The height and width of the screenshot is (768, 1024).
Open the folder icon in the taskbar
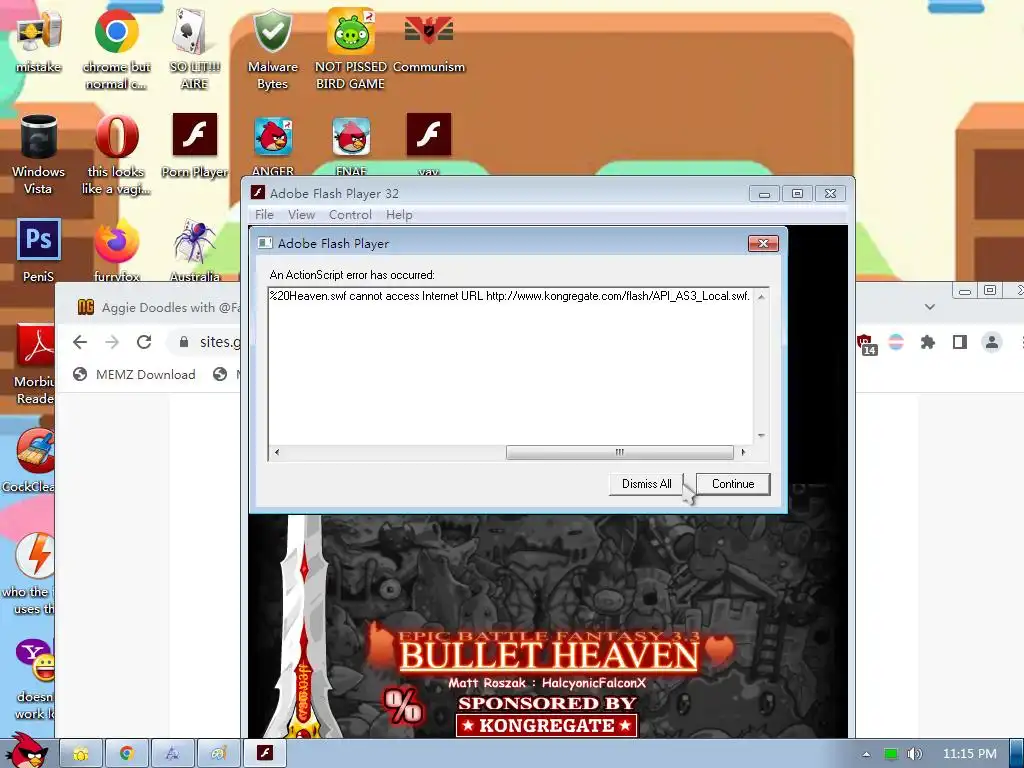(80, 754)
